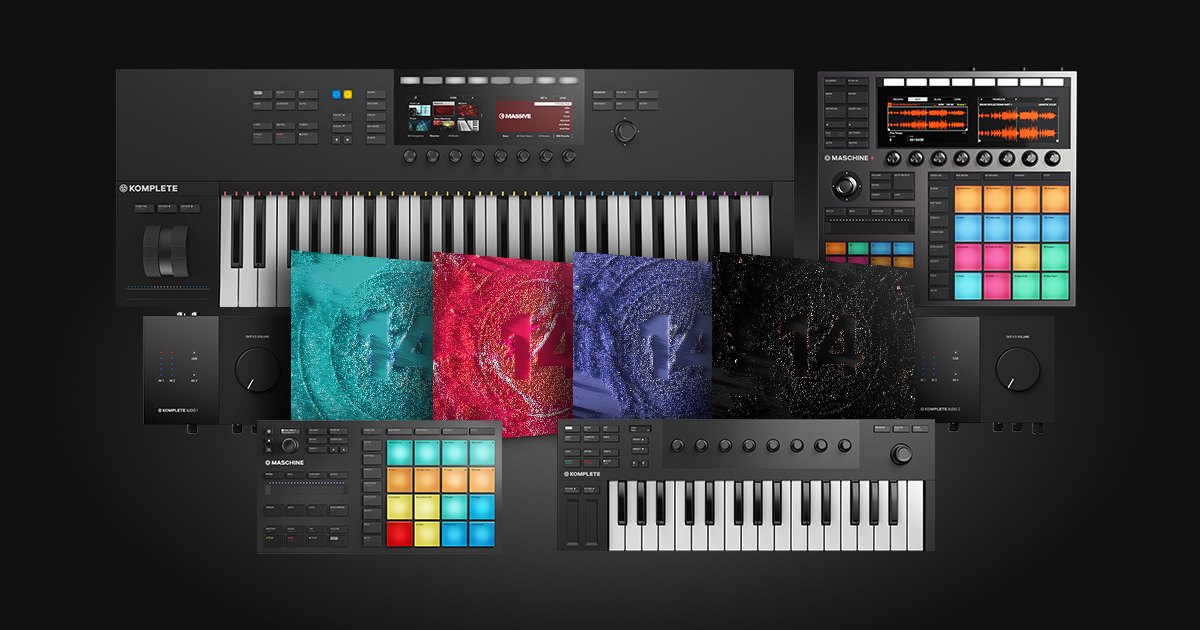Click the MASCHINE logo on the Mikro controller
1200x630 pixels.
pos(284,463)
